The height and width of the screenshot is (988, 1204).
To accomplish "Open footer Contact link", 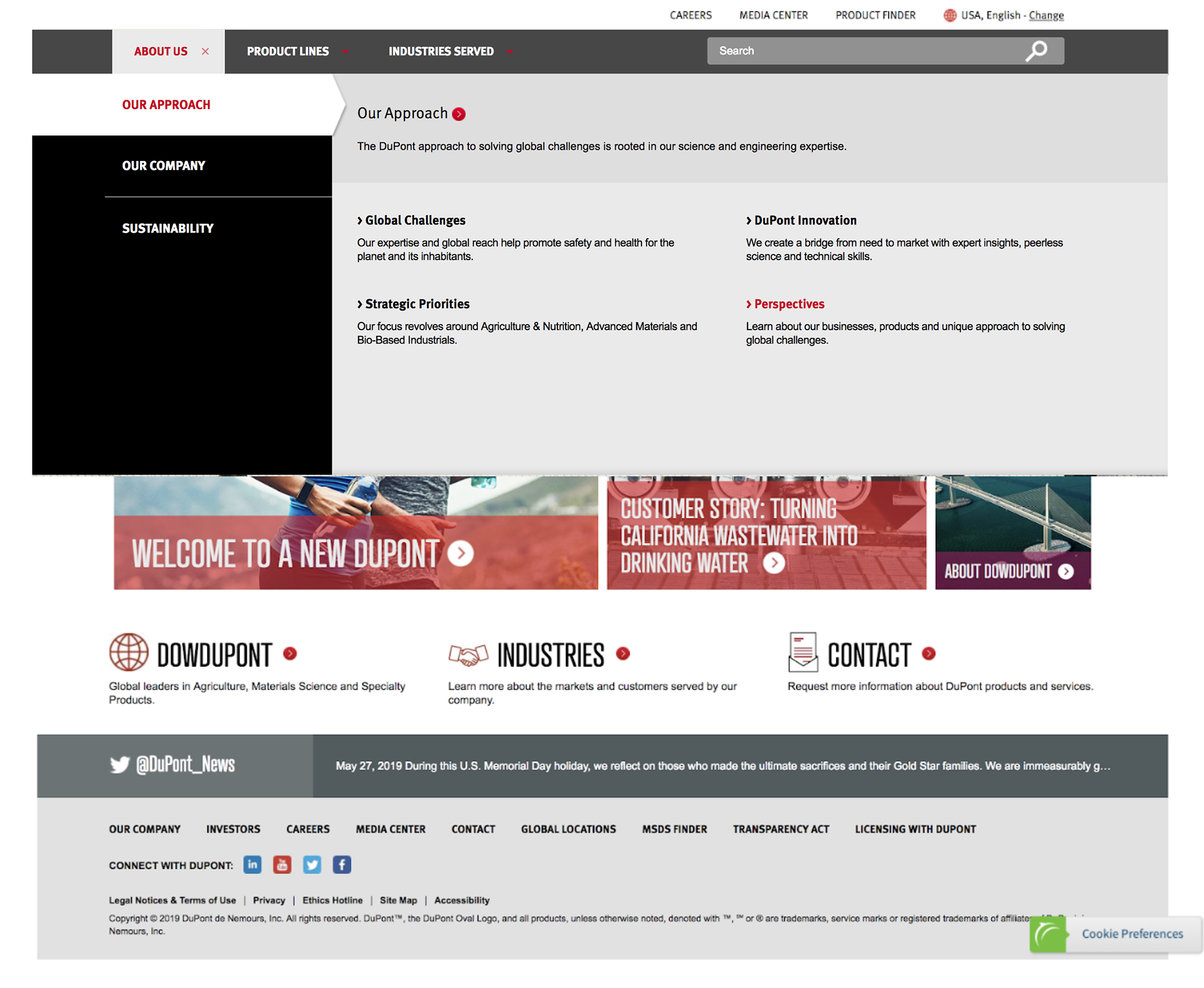I will tap(473, 829).
